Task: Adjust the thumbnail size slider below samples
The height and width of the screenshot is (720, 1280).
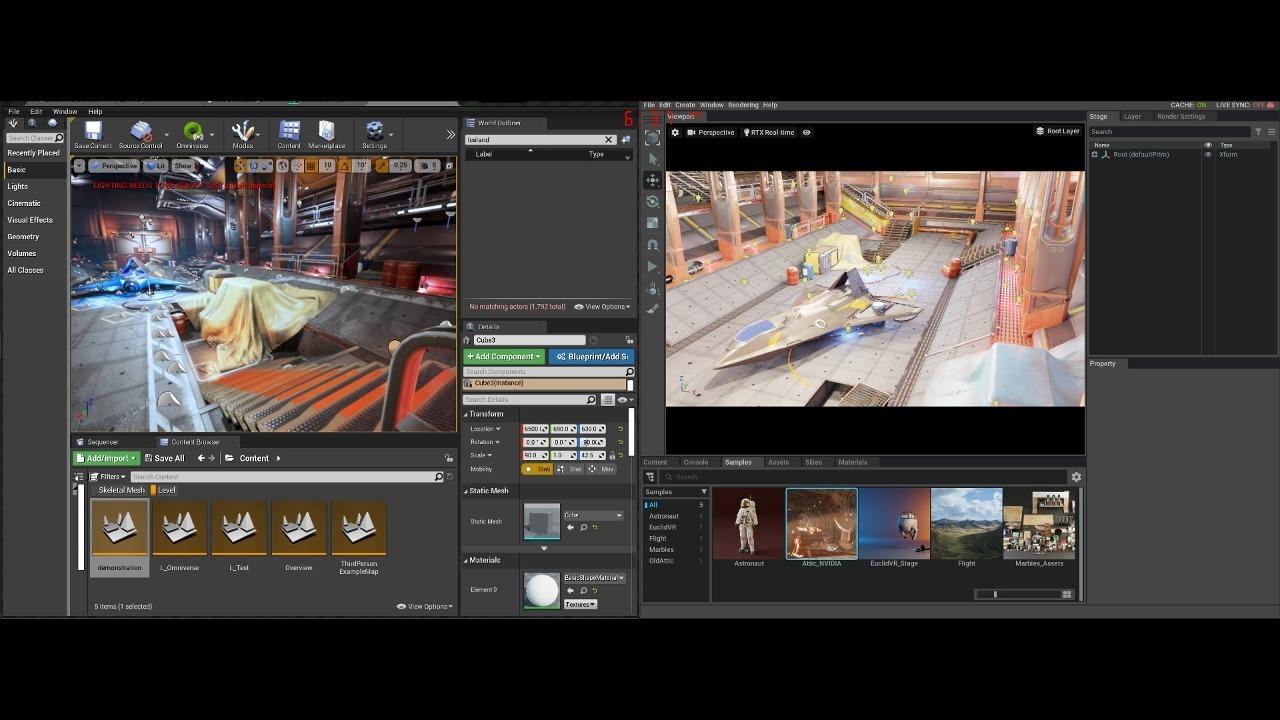Action: [x=995, y=594]
